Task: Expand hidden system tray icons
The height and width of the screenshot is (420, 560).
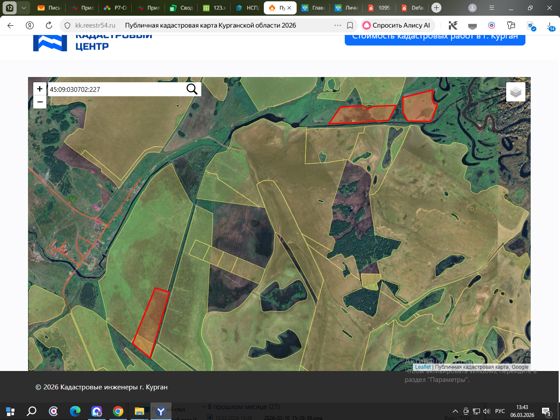Action: tap(455, 411)
